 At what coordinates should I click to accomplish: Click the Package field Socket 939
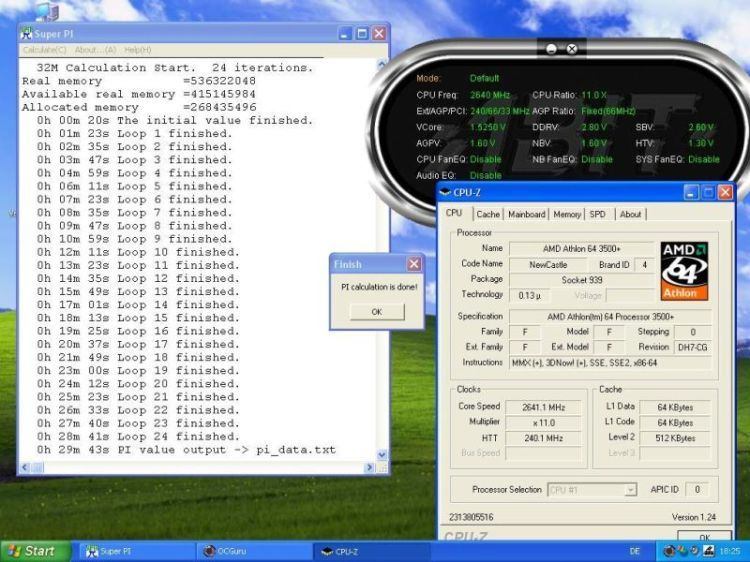[x=581, y=280]
